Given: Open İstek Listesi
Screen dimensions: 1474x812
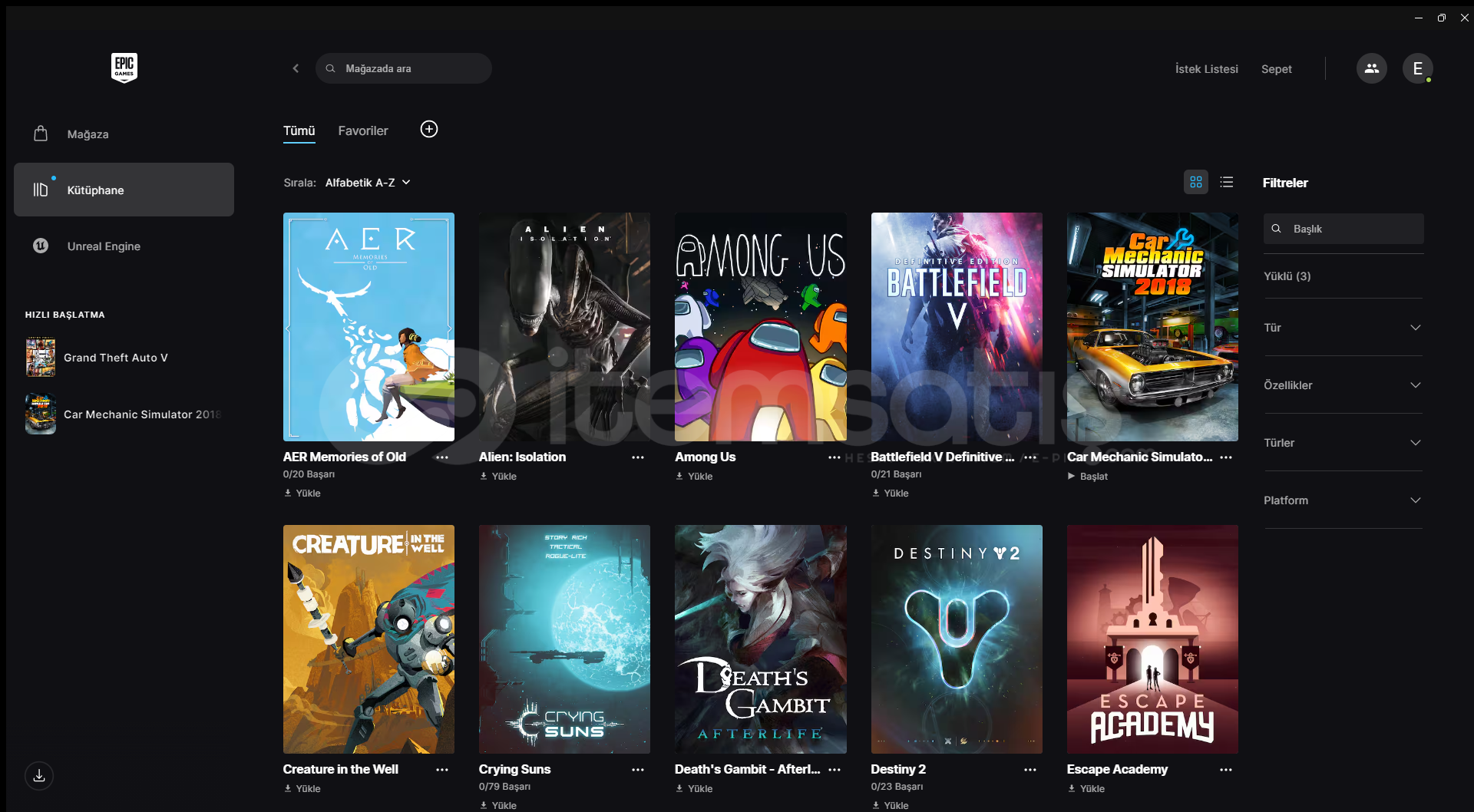Looking at the screenshot, I should (1206, 69).
